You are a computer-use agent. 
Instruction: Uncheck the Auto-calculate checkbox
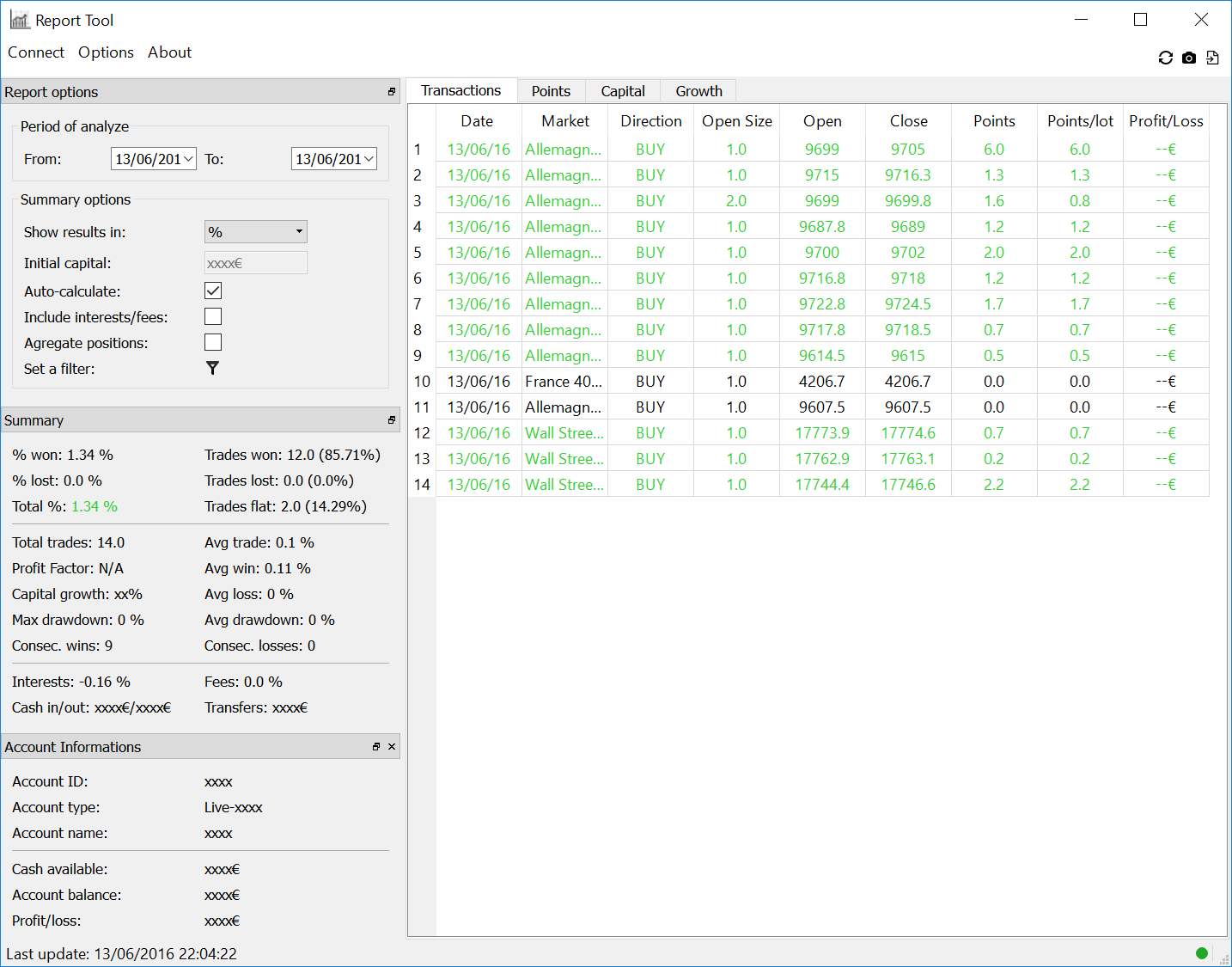[213, 291]
